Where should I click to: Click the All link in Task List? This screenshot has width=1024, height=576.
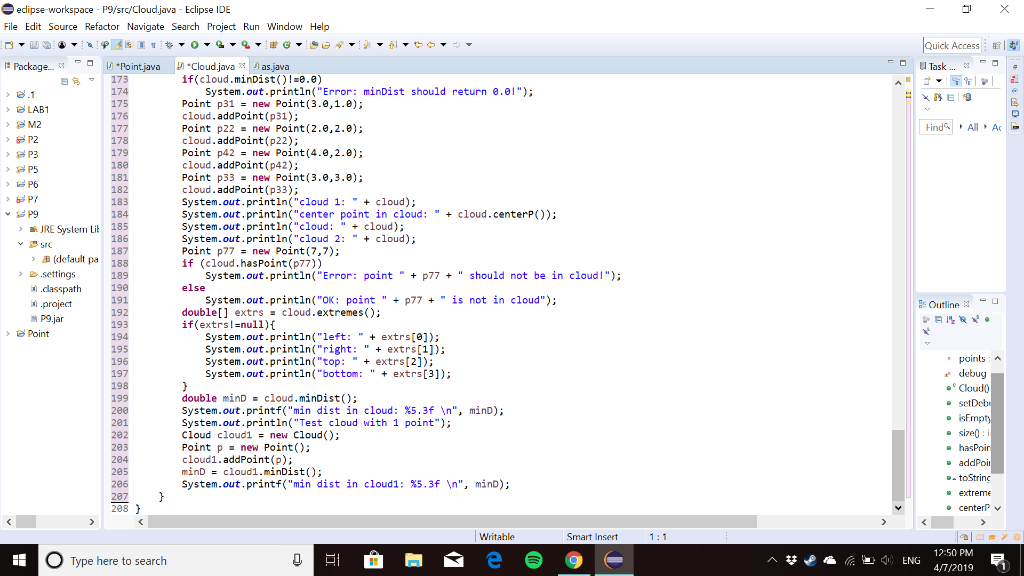972,127
